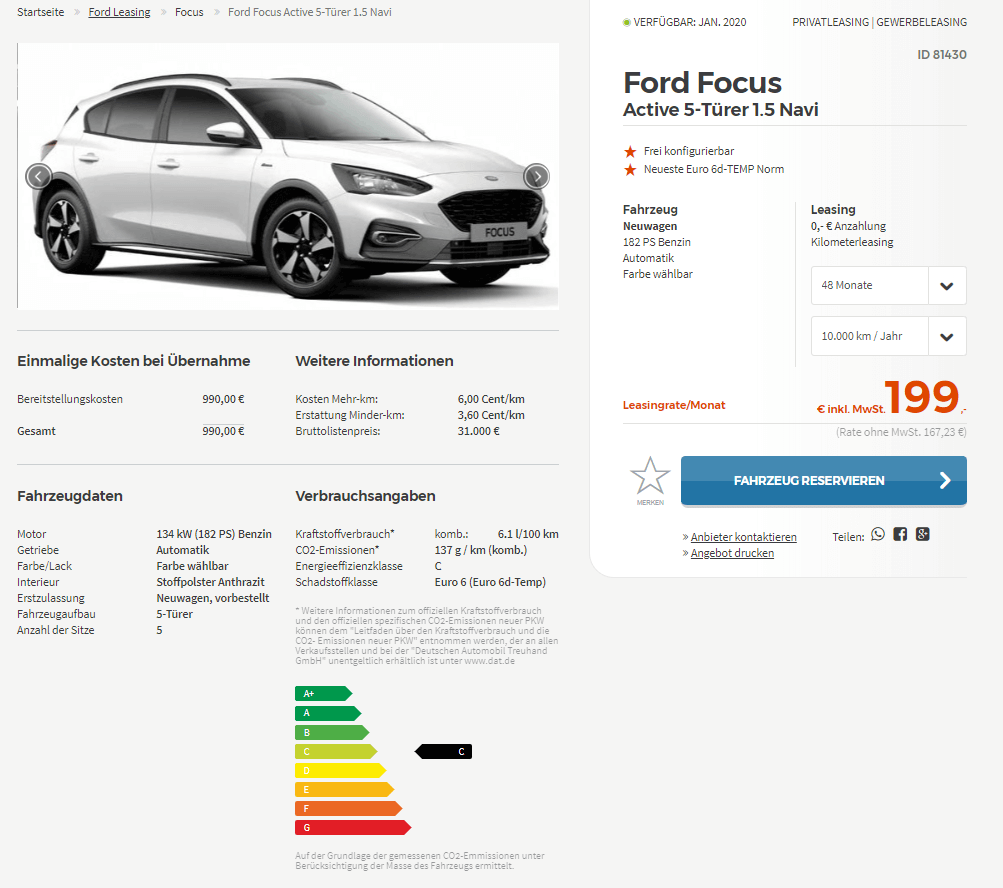The width and height of the screenshot is (1003, 888).
Task: Click the '6.1 l/100 km' fuel consumption value
Action: [528, 534]
